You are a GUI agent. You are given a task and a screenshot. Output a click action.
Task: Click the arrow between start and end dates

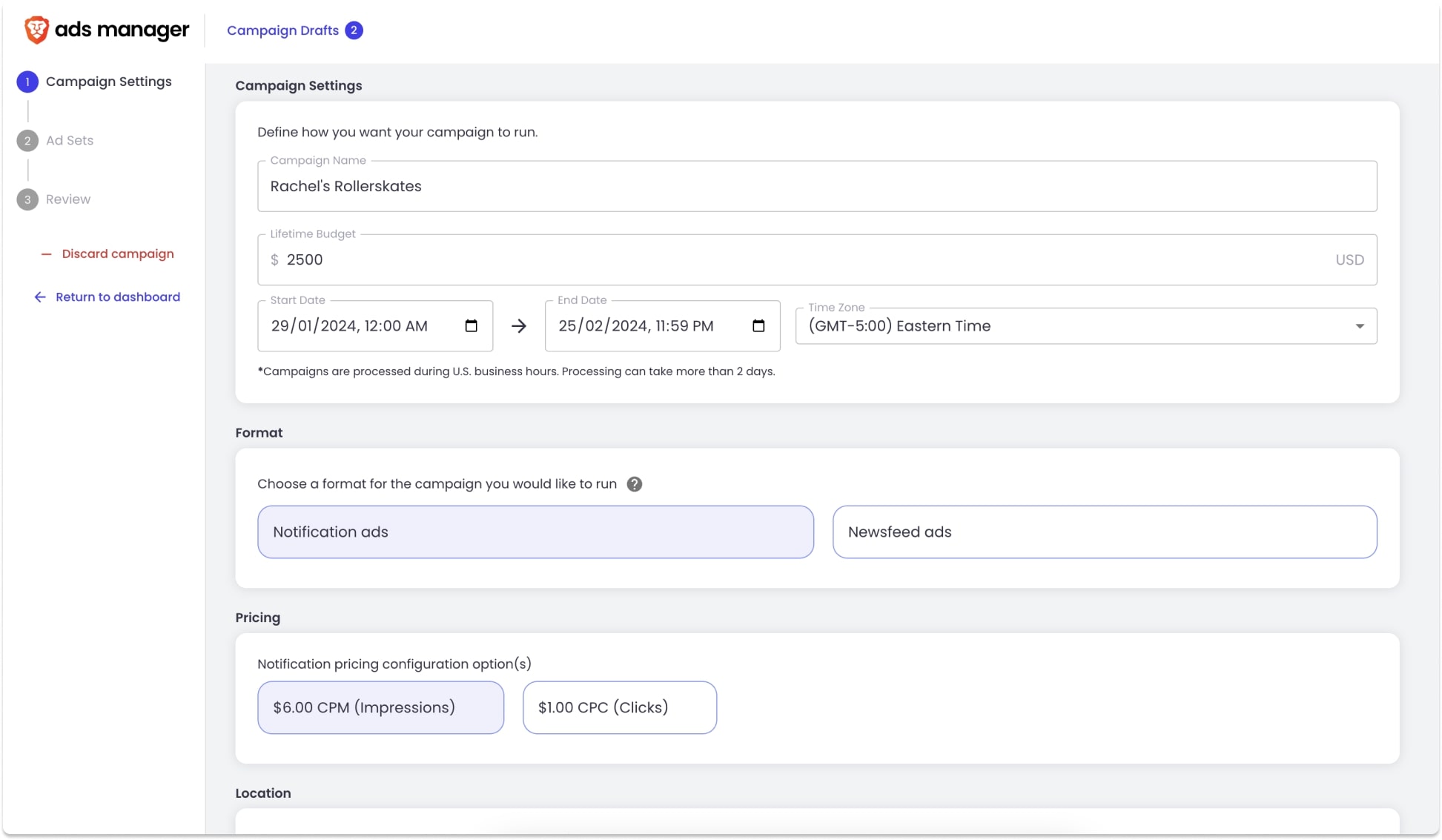pyautogui.click(x=519, y=326)
